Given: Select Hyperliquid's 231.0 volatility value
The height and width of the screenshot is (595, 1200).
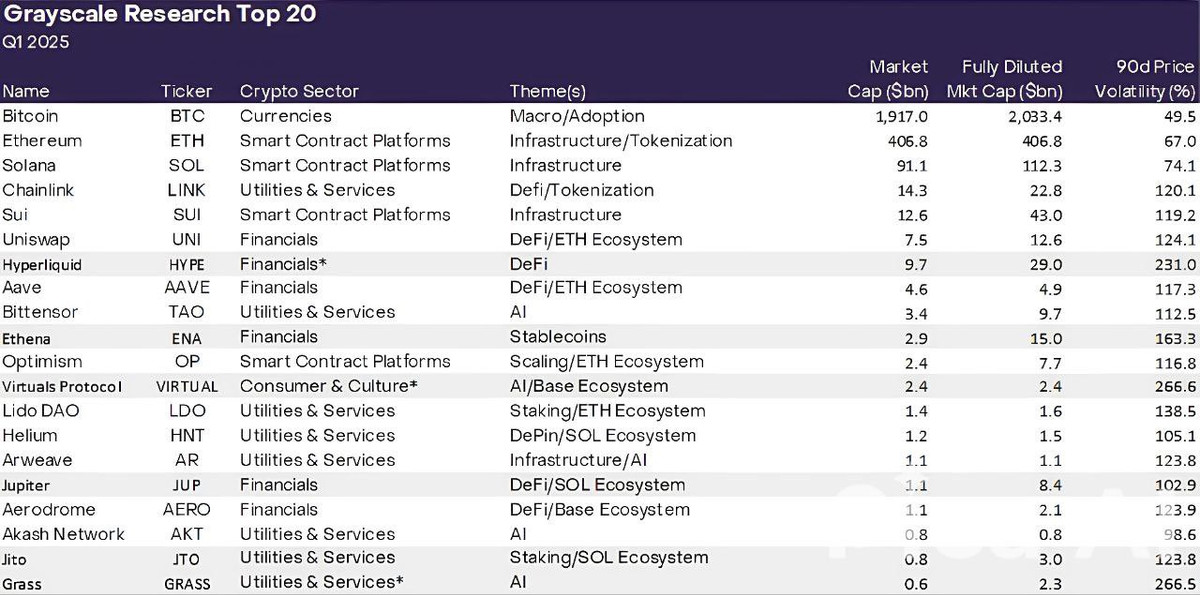Looking at the screenshot, I should click(1175, 265).
